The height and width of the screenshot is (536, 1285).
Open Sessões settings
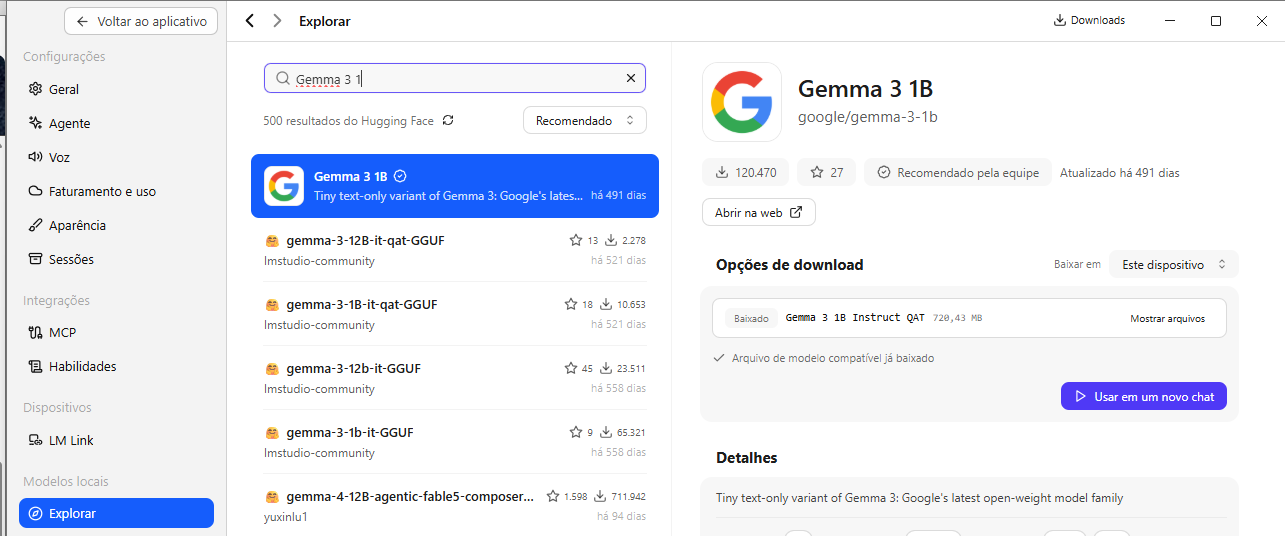116,259
